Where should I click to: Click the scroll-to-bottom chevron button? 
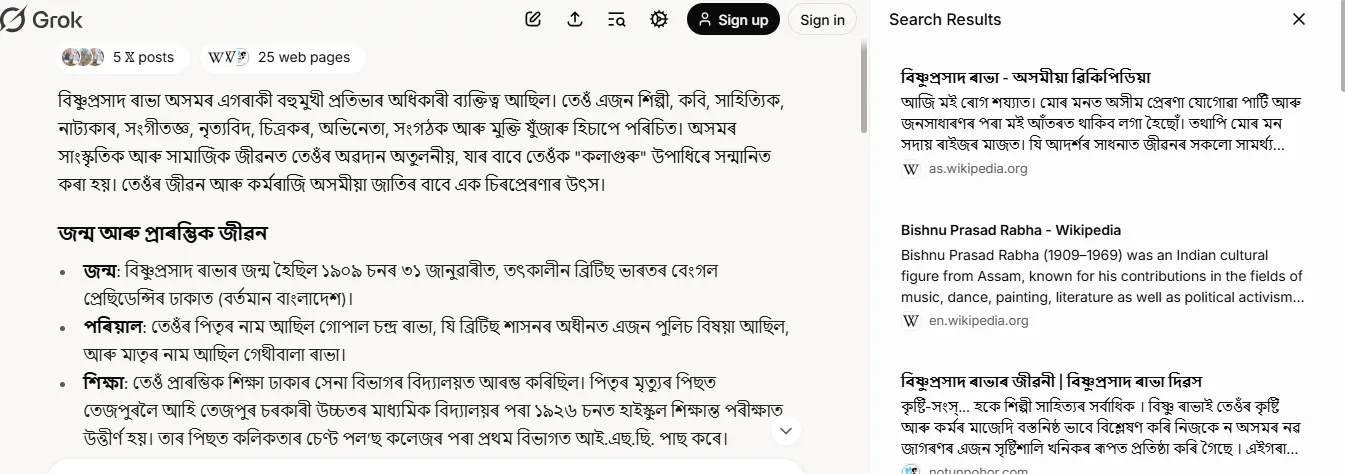tap(786, 430)
